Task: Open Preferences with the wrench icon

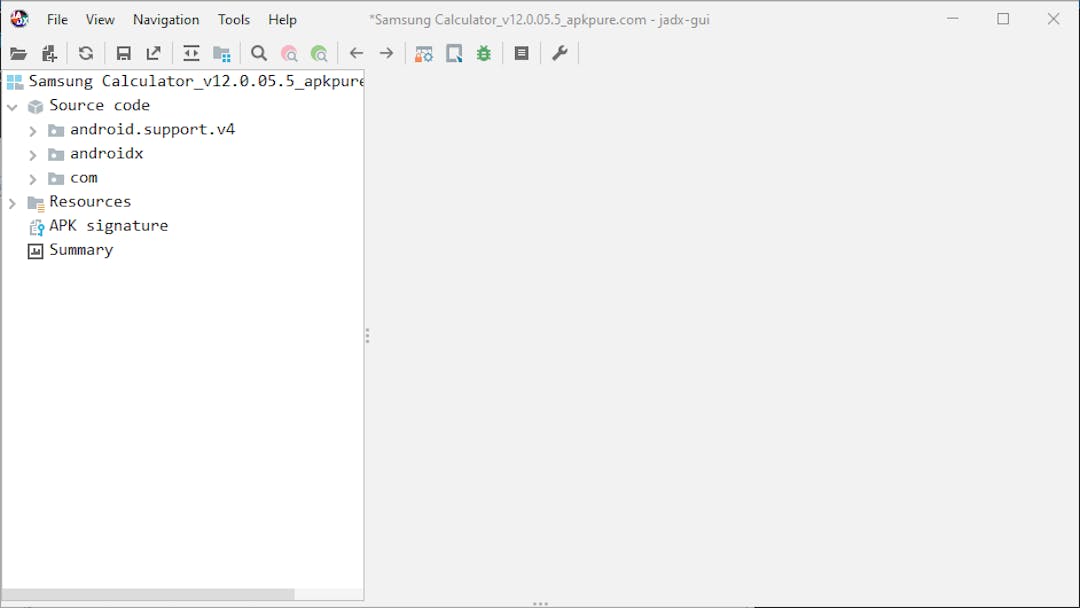Action: pyautogui.click(x=560, y=54)
